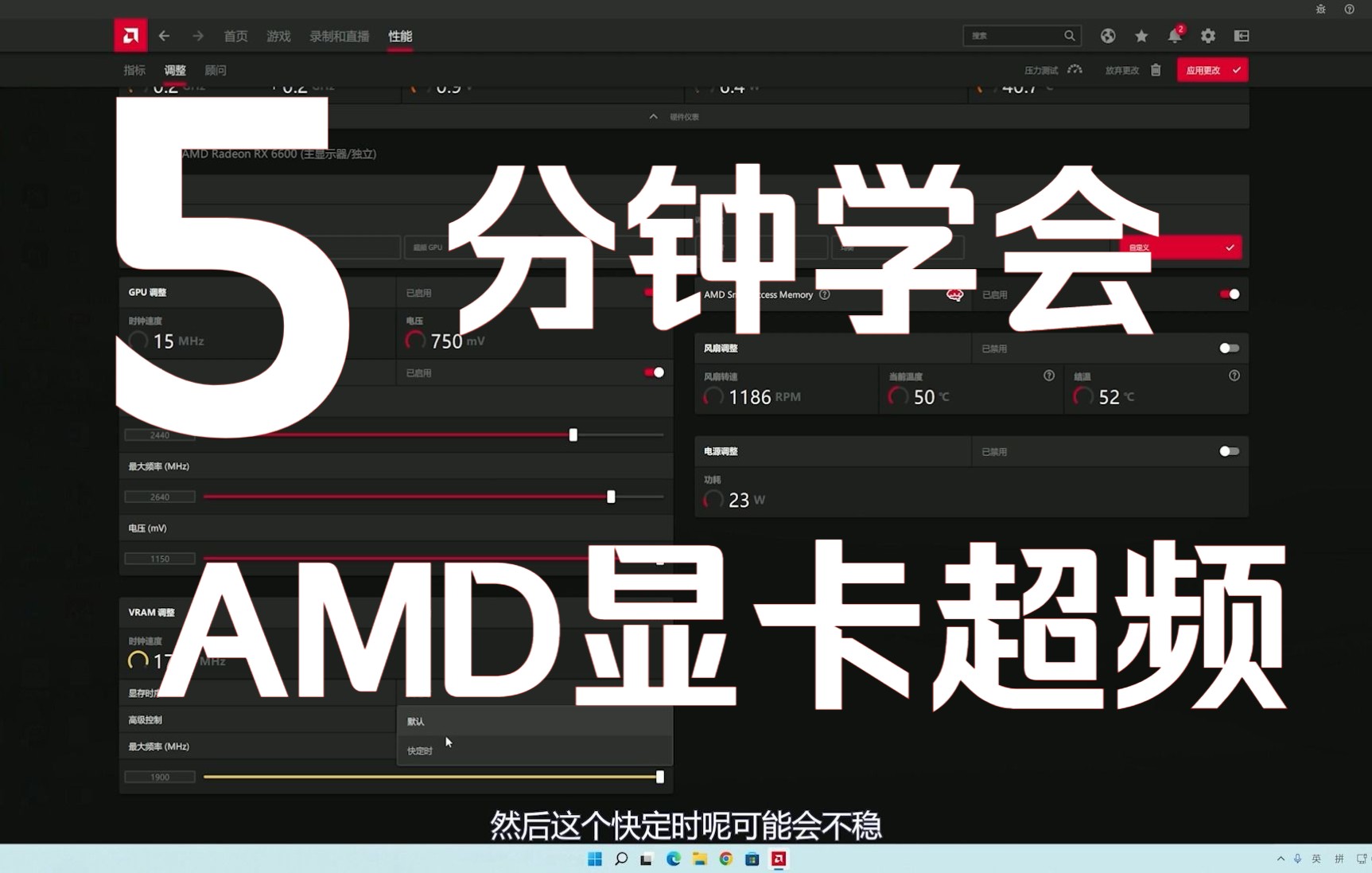Click 放弃更改 to discard changes
Image resolution: width=1372 pixels, height=873 pixels.
click(x=1121, y=70)
